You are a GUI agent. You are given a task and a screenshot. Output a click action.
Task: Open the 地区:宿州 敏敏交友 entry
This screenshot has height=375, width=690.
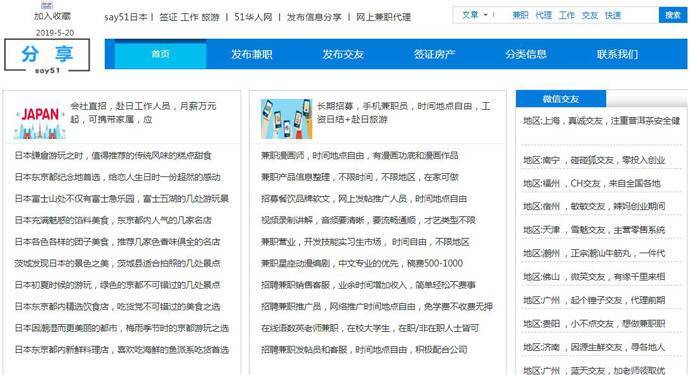(594, 206)
